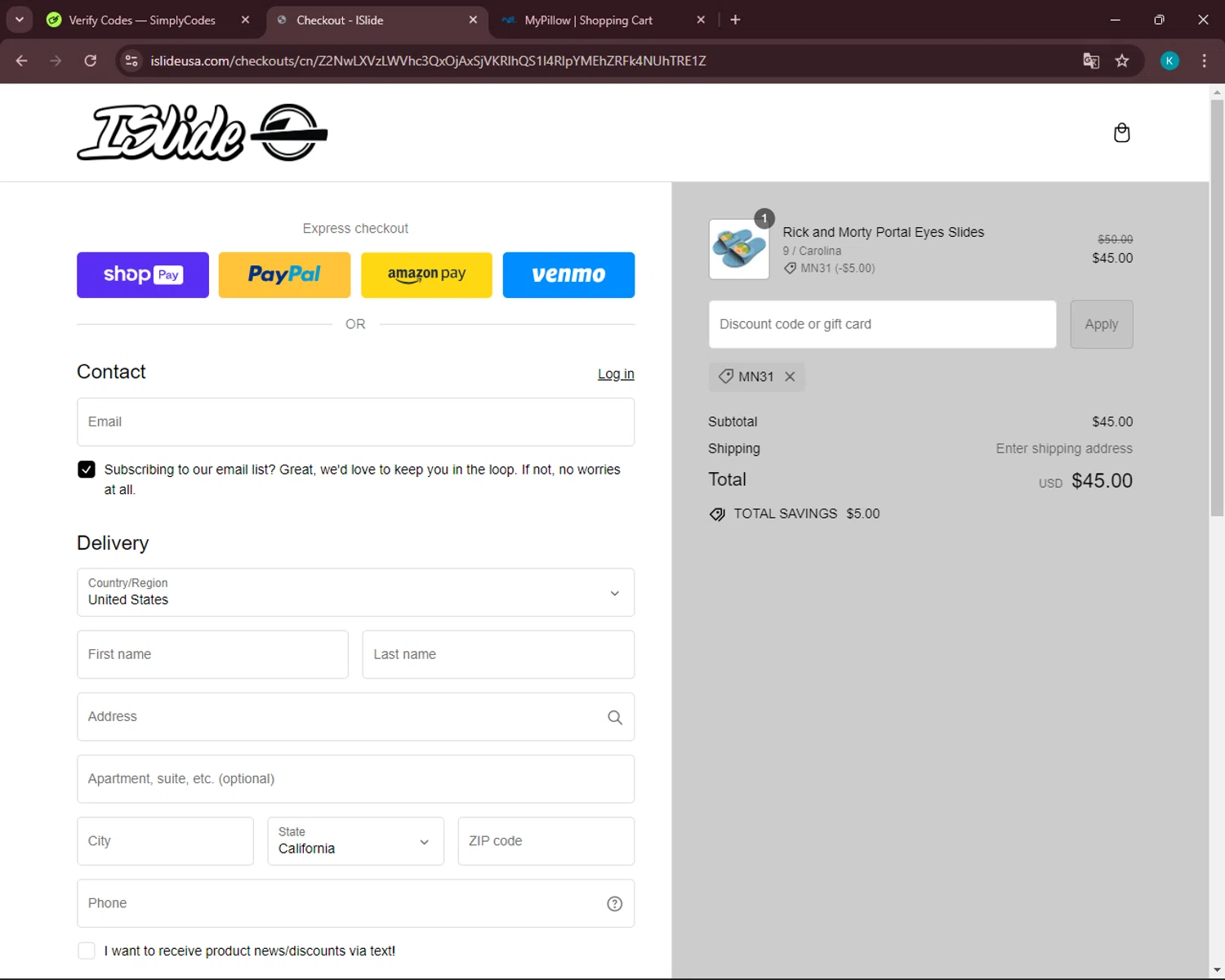The image size is (1225, 980).
Task: Choose Venmo express checkout
Action: point(568,275)
